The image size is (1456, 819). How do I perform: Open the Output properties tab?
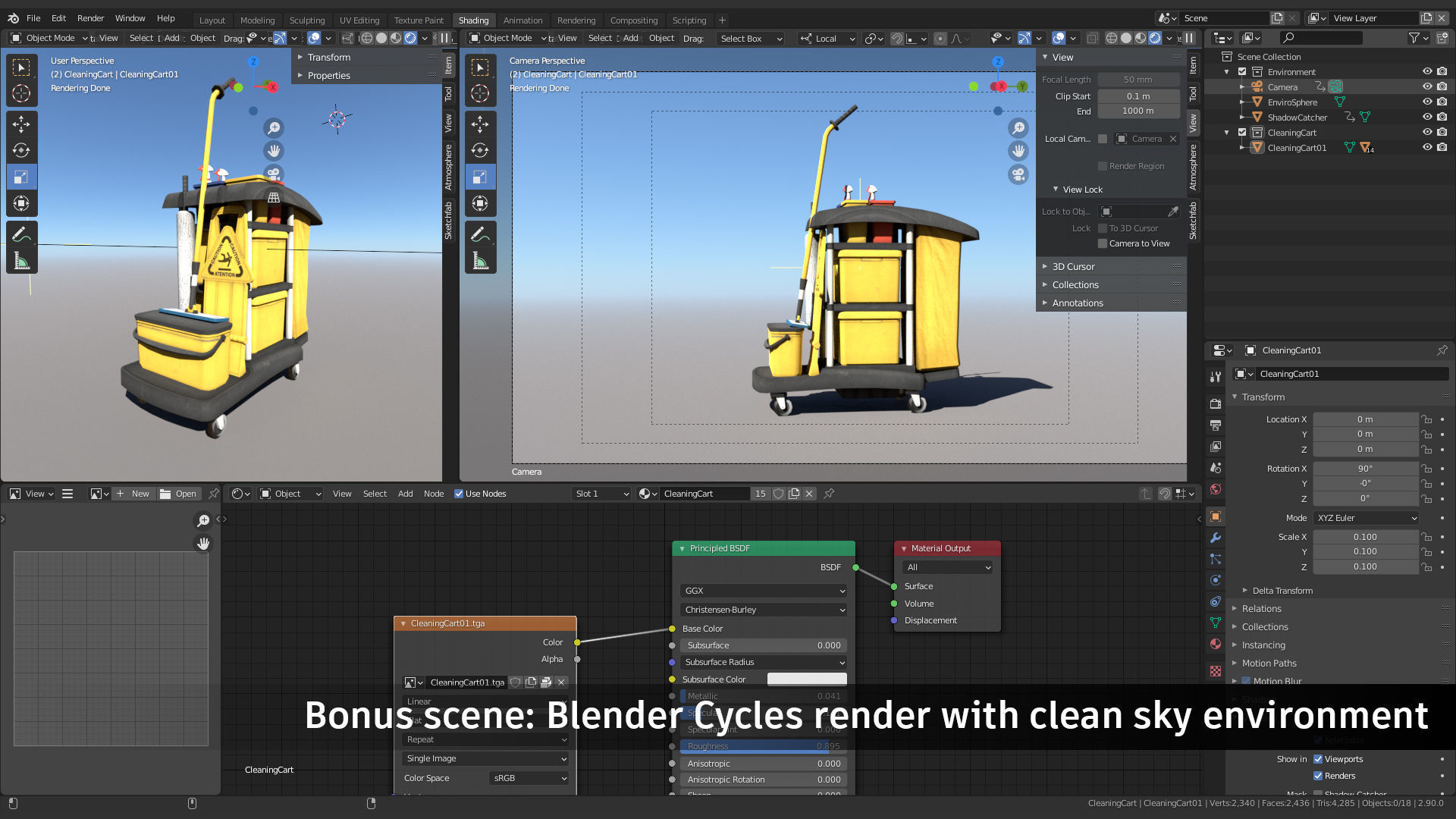pyautogui.click(x=1216, y=425)
